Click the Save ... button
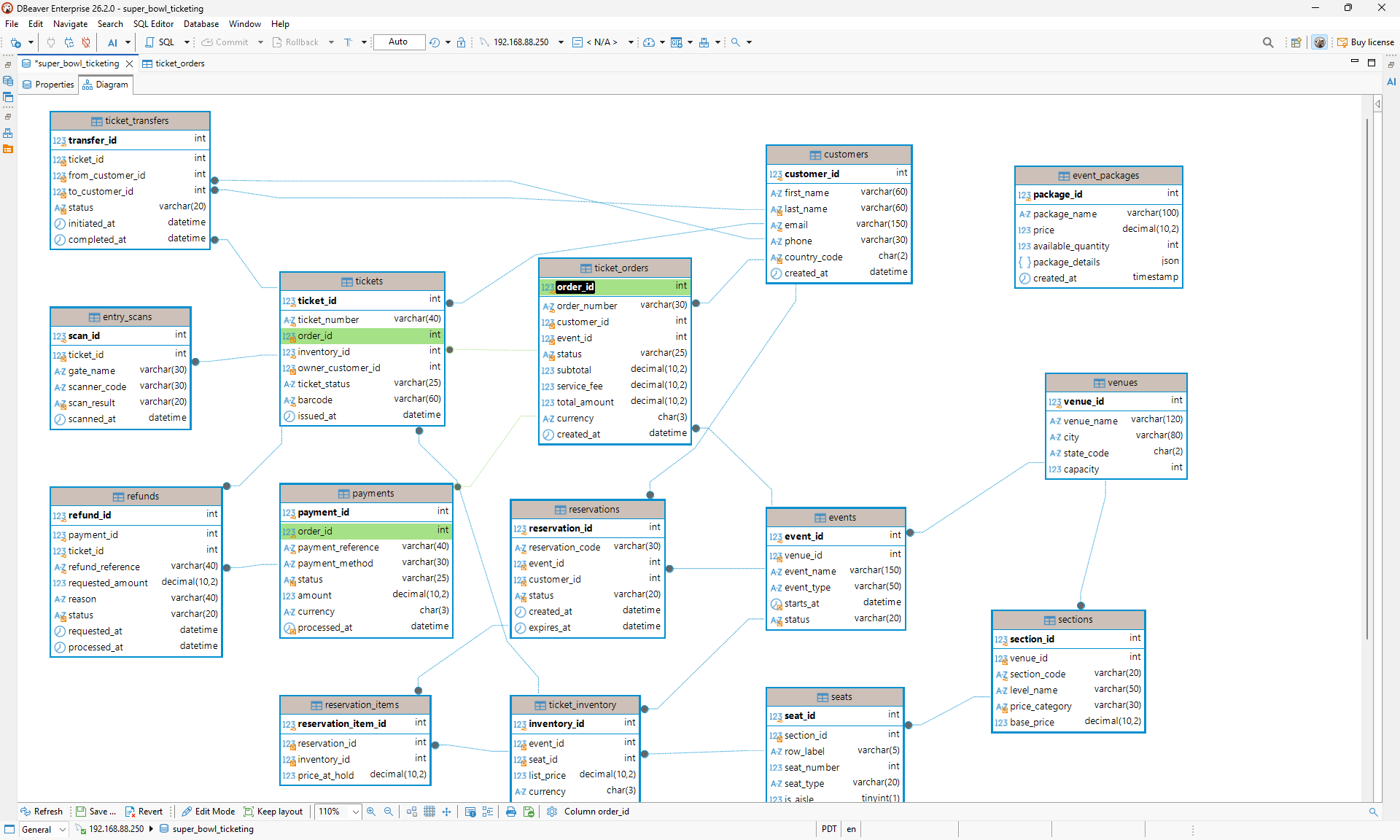The height and width of the screenshot is (840, 1400). pos(96,812)
